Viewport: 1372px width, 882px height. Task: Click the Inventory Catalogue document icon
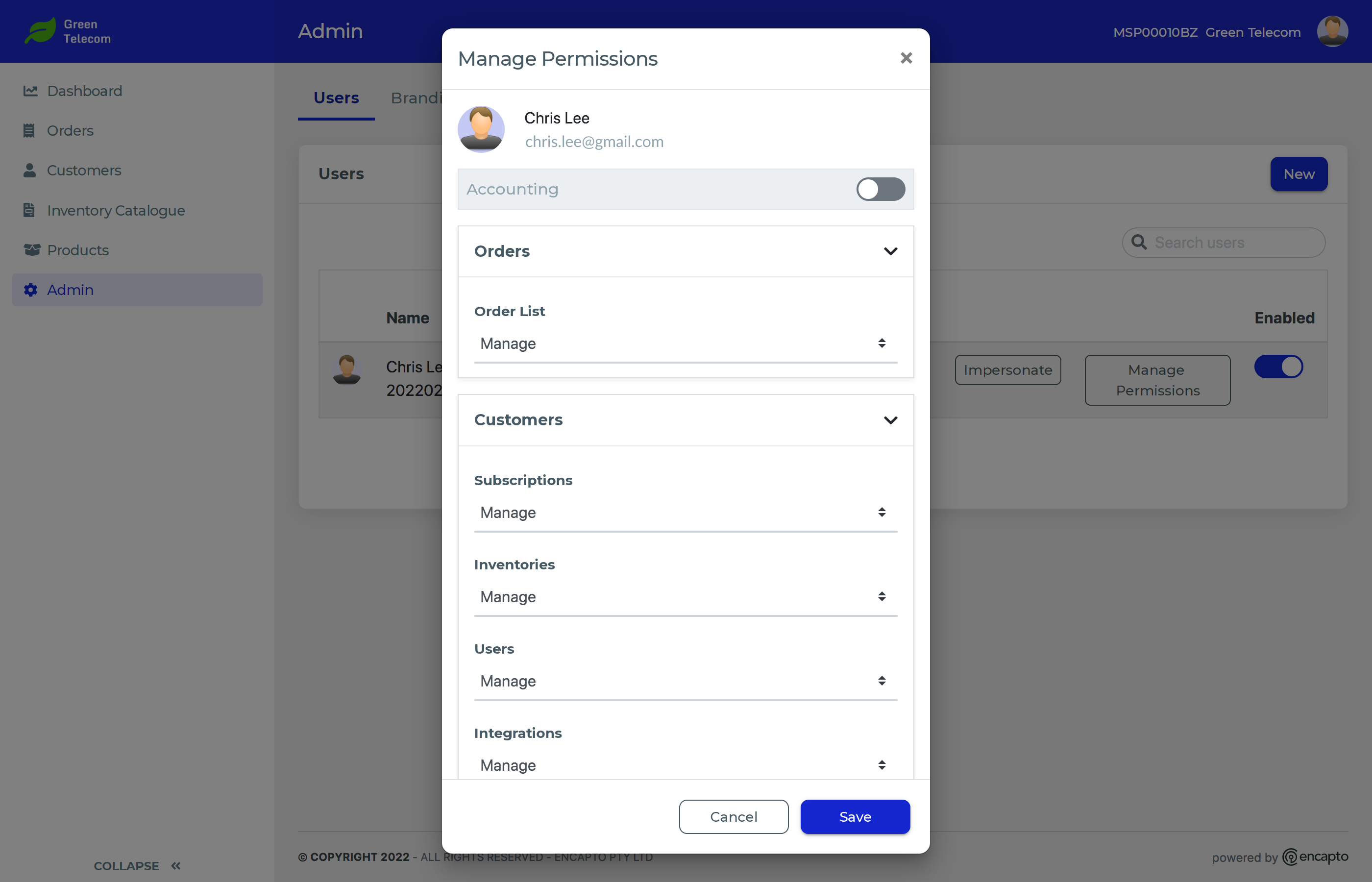29,210
